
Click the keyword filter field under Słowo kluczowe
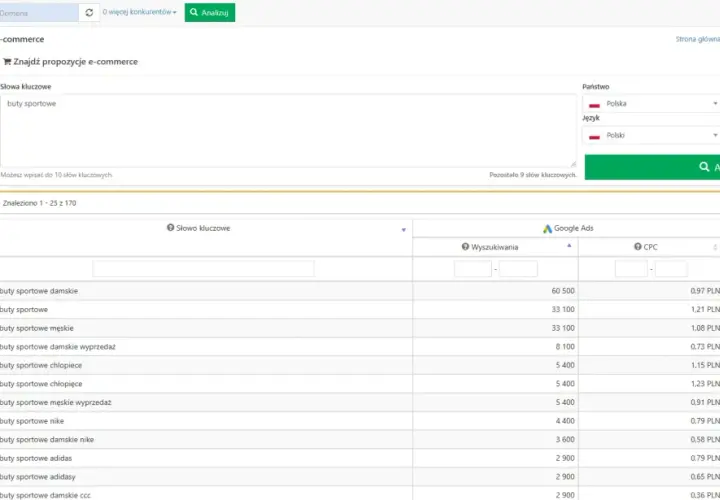[203, 269]
